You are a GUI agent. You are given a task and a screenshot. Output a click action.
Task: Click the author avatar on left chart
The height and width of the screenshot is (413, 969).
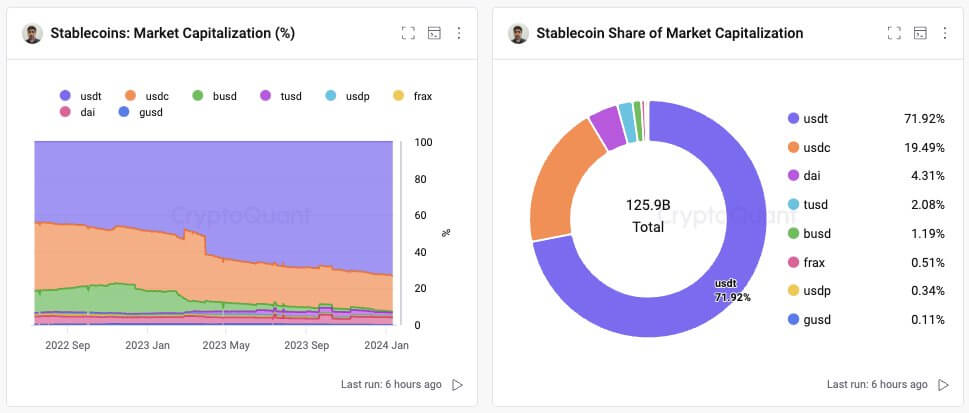32,33
